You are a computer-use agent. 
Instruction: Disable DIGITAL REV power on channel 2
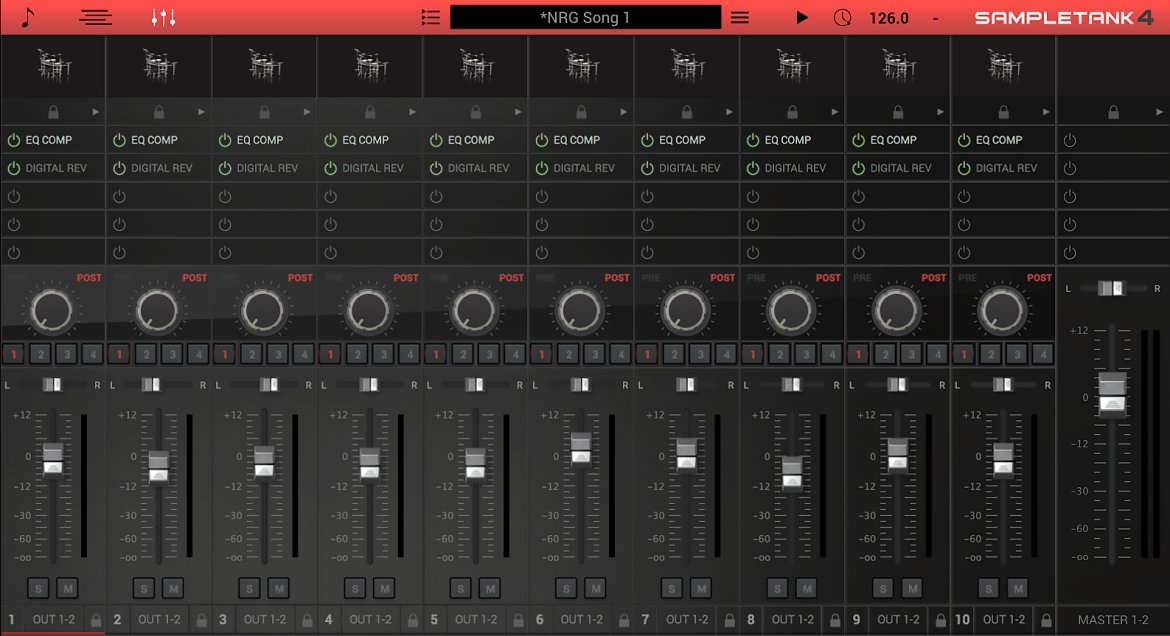click(x=119, y=168)
